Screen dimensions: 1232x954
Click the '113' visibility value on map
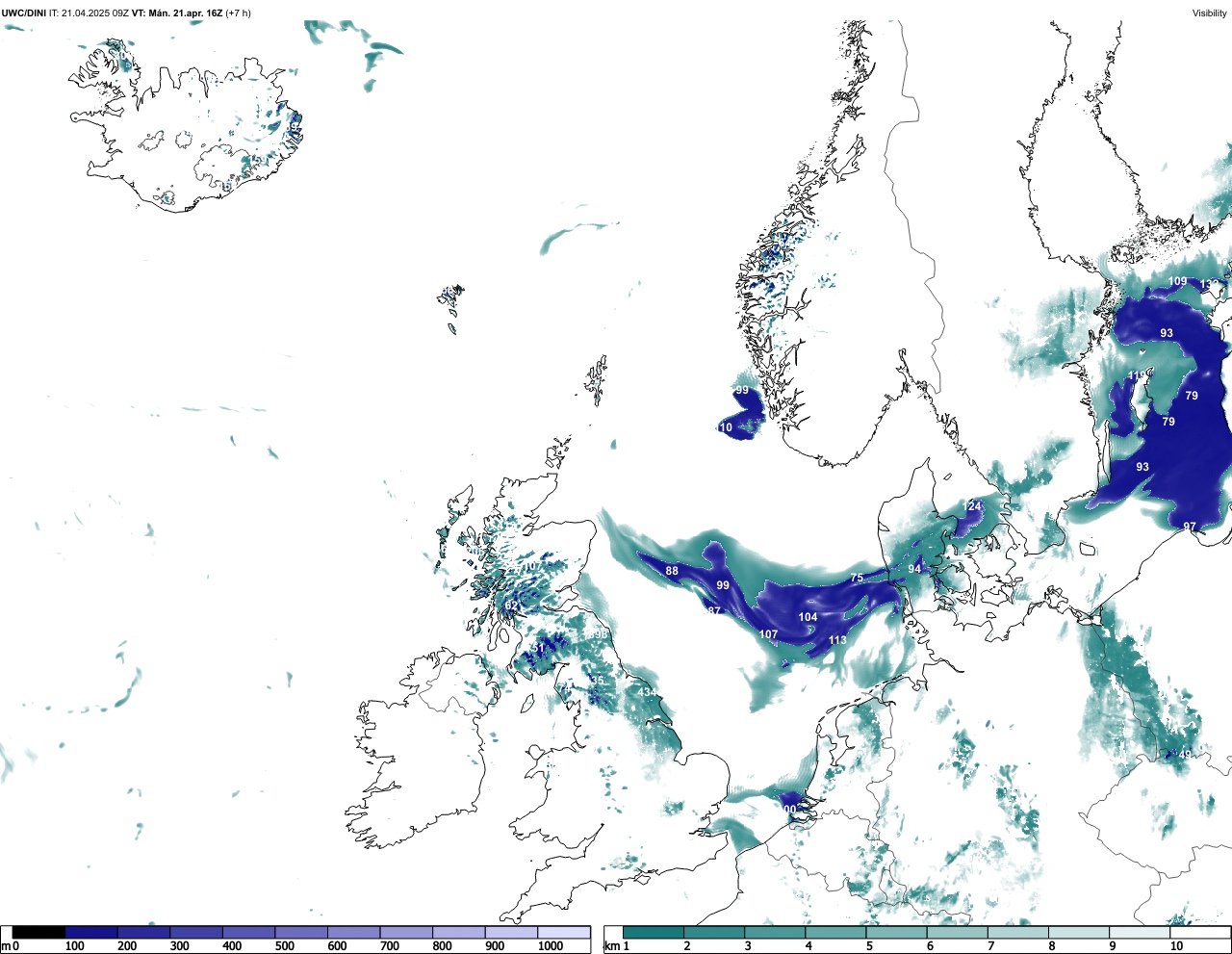point(837,640)
